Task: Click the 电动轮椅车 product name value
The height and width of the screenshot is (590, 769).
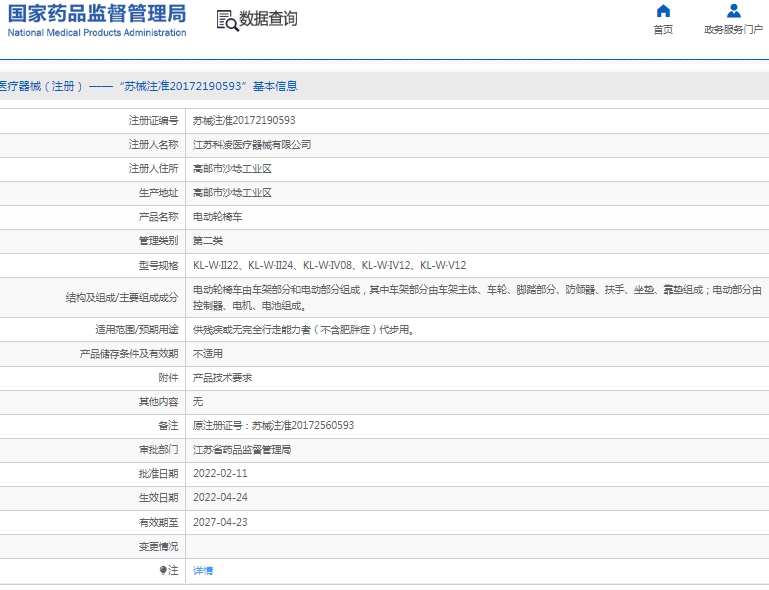Action: coord(217,217)
